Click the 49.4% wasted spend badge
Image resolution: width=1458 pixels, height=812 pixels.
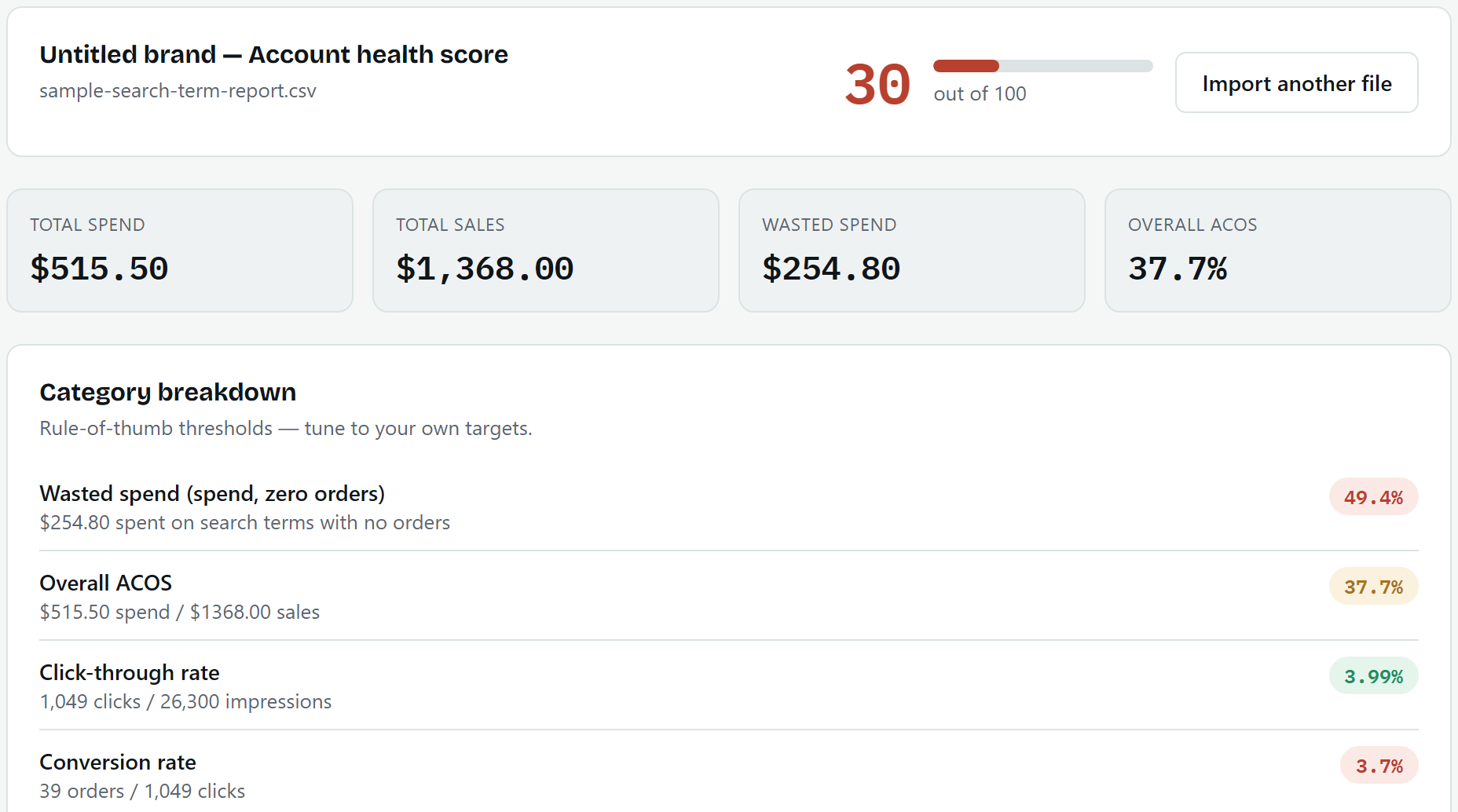[1373, 497]
